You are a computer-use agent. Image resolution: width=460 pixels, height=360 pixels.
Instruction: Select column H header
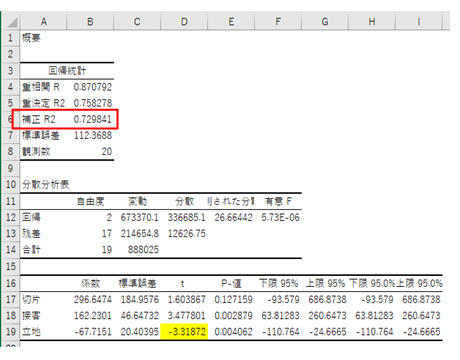(x=372, y=22)
